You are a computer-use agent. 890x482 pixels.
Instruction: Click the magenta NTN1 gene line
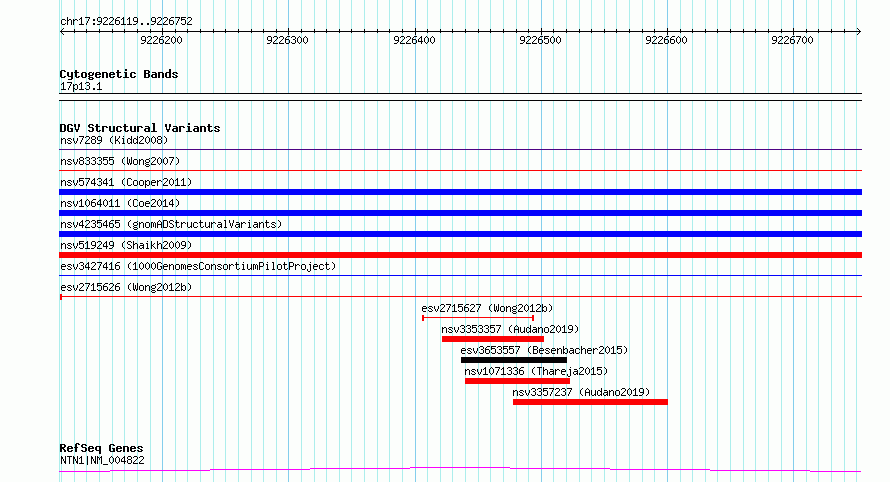(460, 470)
